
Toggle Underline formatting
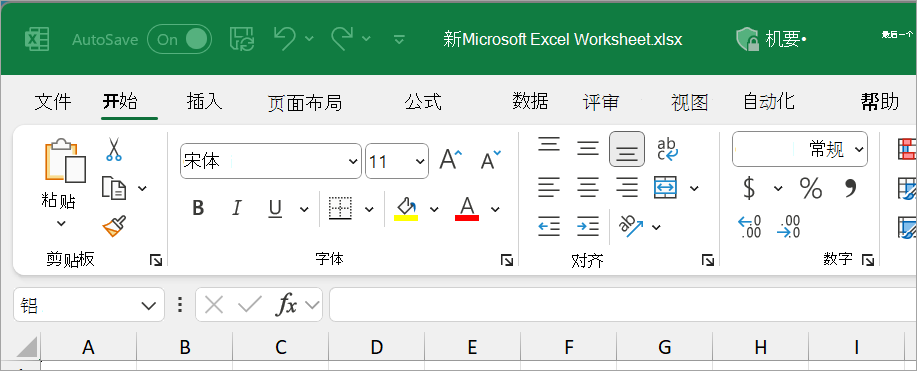click(275, 208)
